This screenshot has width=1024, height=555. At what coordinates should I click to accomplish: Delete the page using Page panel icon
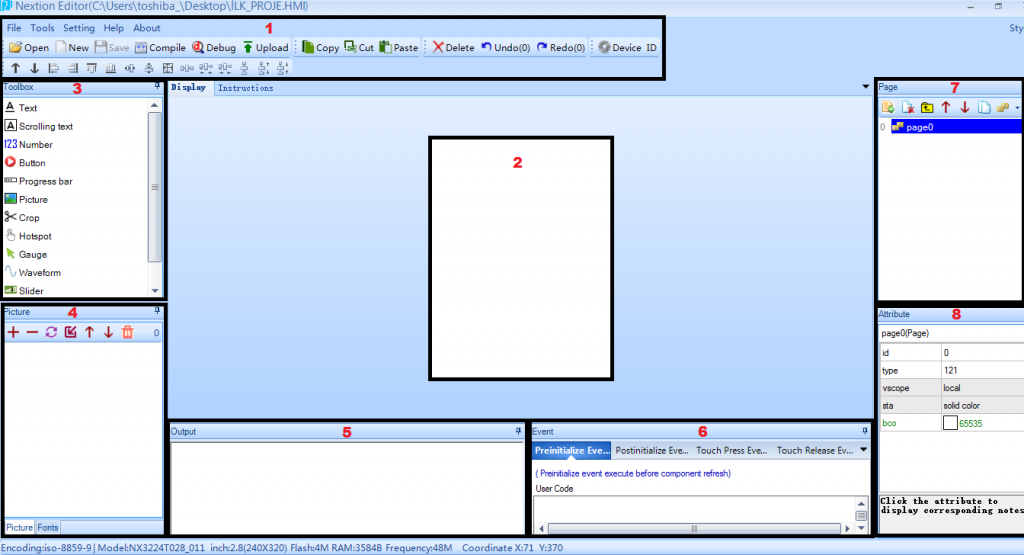pos(907,107)
